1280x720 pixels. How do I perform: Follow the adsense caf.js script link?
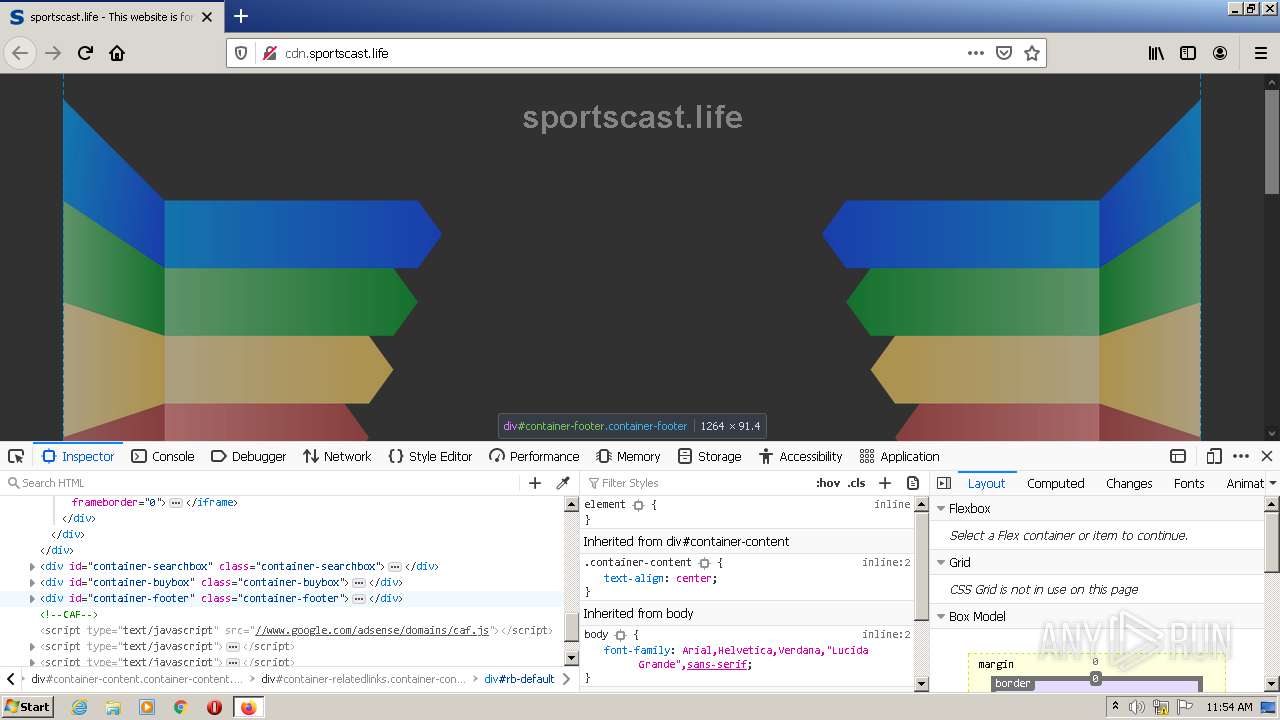[372, 631]
